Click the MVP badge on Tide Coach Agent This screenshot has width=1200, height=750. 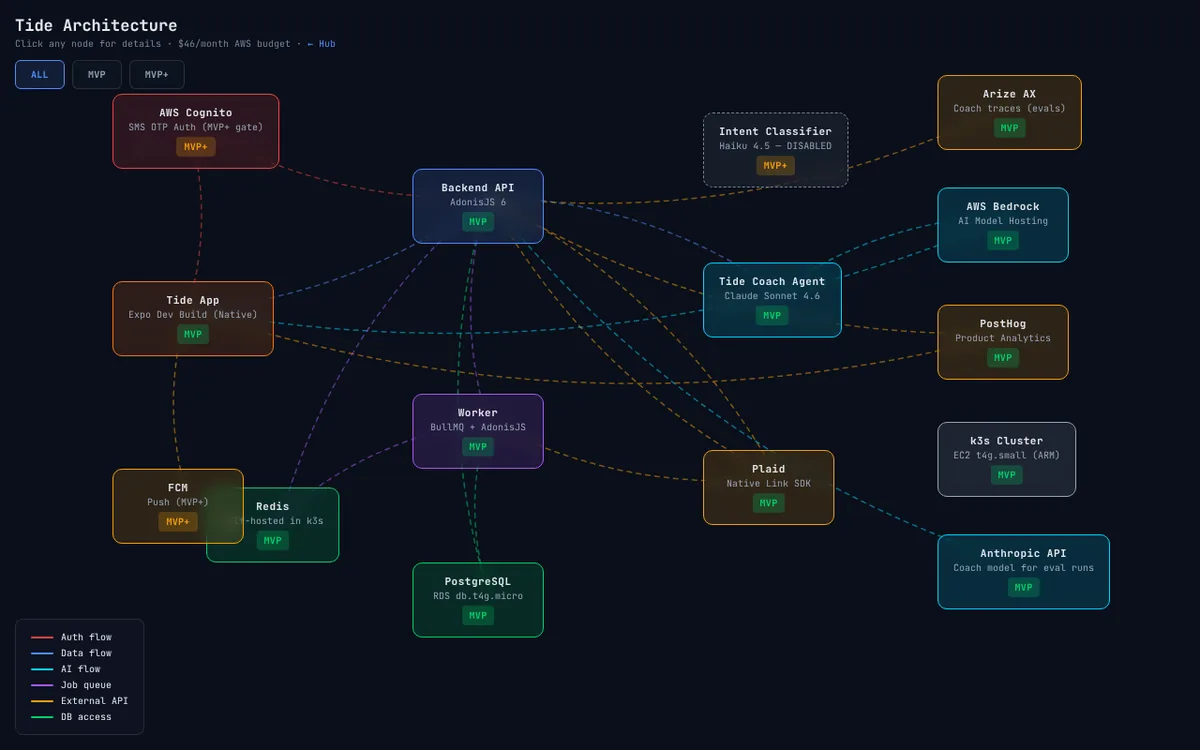click(772, 316)
